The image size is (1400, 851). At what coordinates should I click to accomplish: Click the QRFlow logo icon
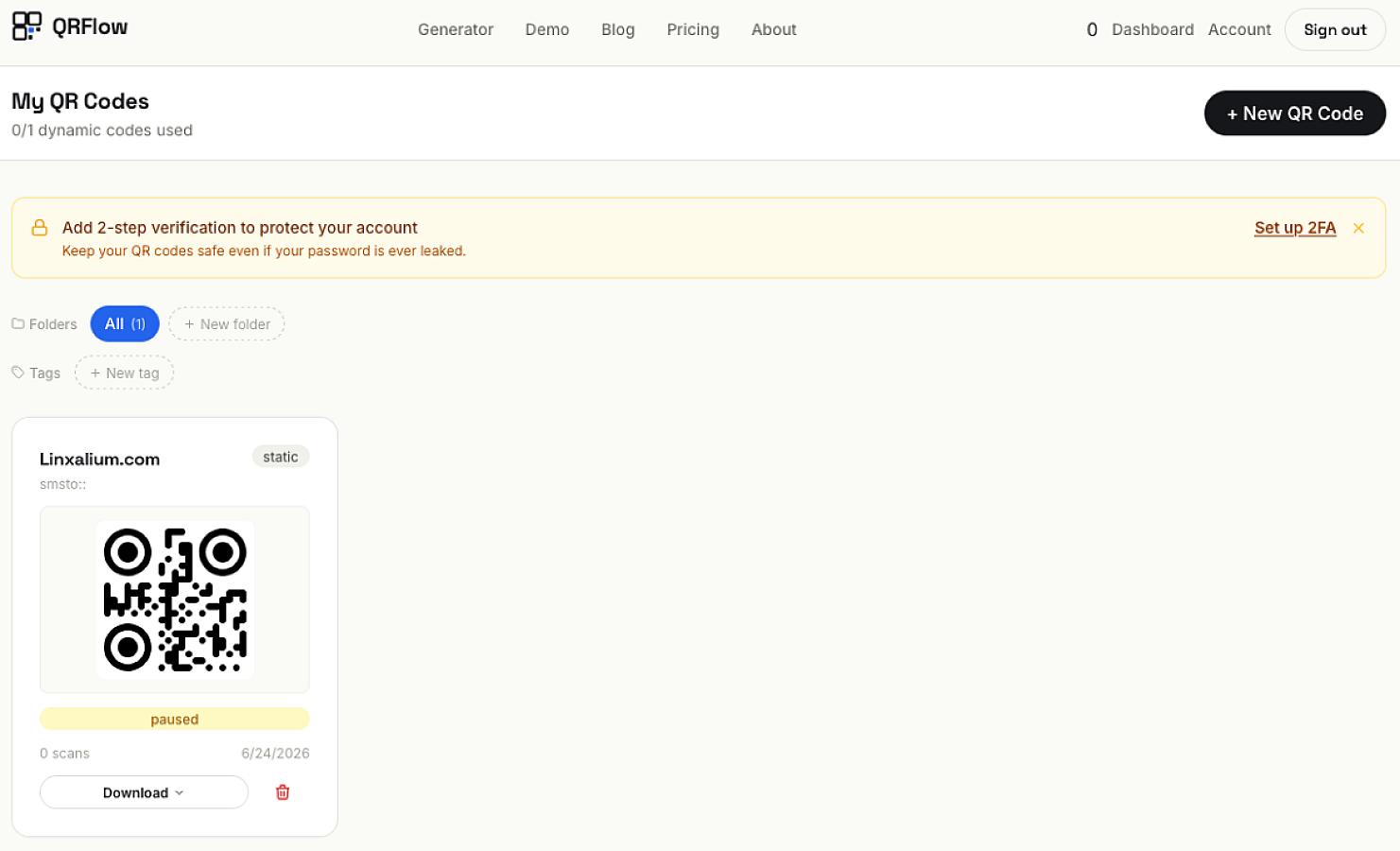(26, 26)
